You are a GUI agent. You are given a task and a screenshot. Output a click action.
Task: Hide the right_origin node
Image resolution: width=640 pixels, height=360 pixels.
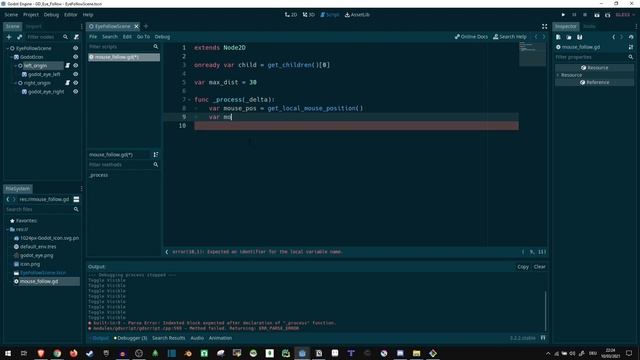click(76, 83)
